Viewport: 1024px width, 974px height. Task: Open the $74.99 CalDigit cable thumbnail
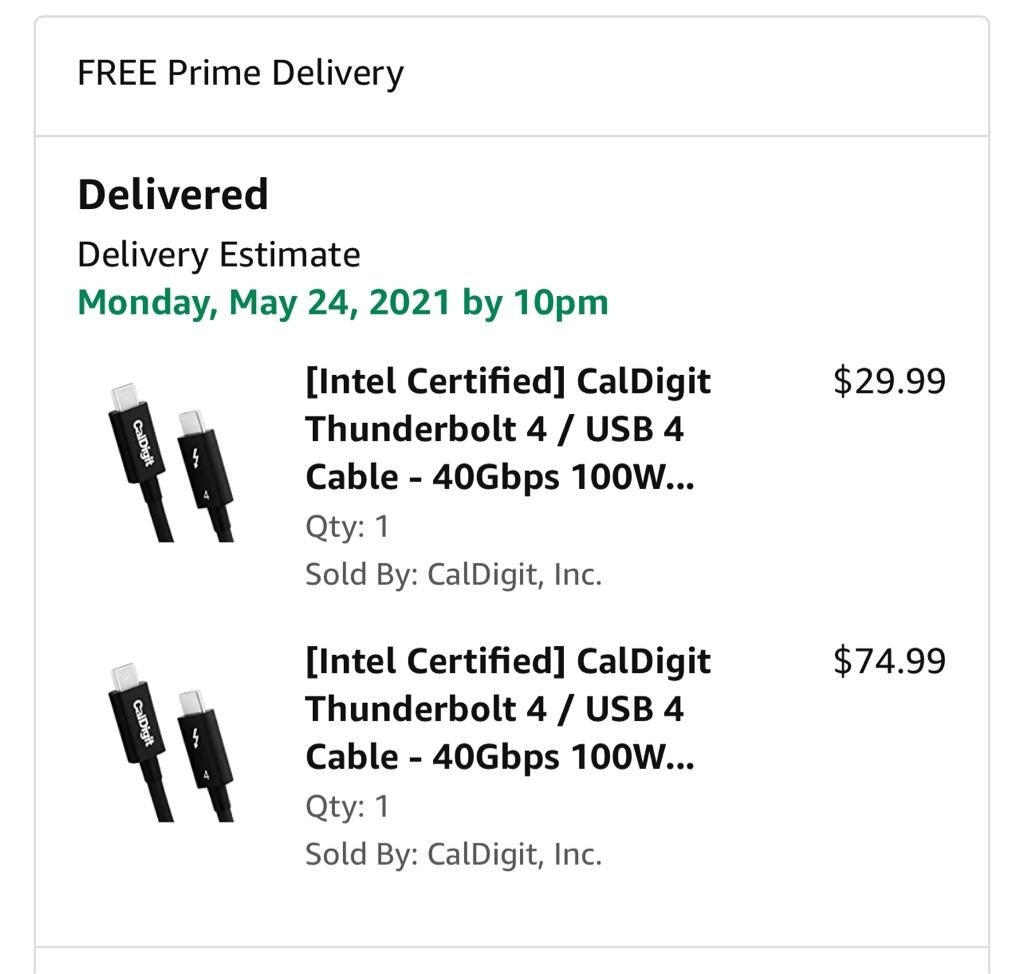(x=170, y=742)
